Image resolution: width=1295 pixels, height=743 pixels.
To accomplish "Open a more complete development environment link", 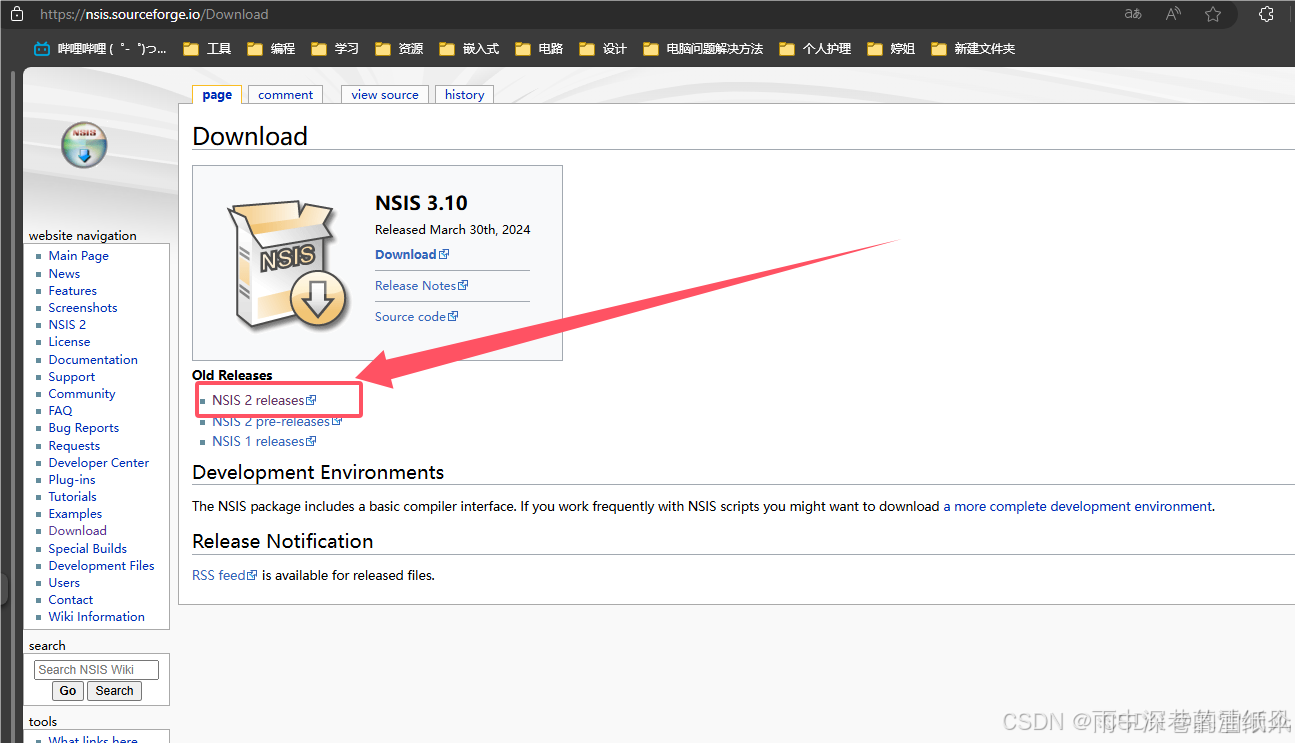I will click(x=1078, y=506).
